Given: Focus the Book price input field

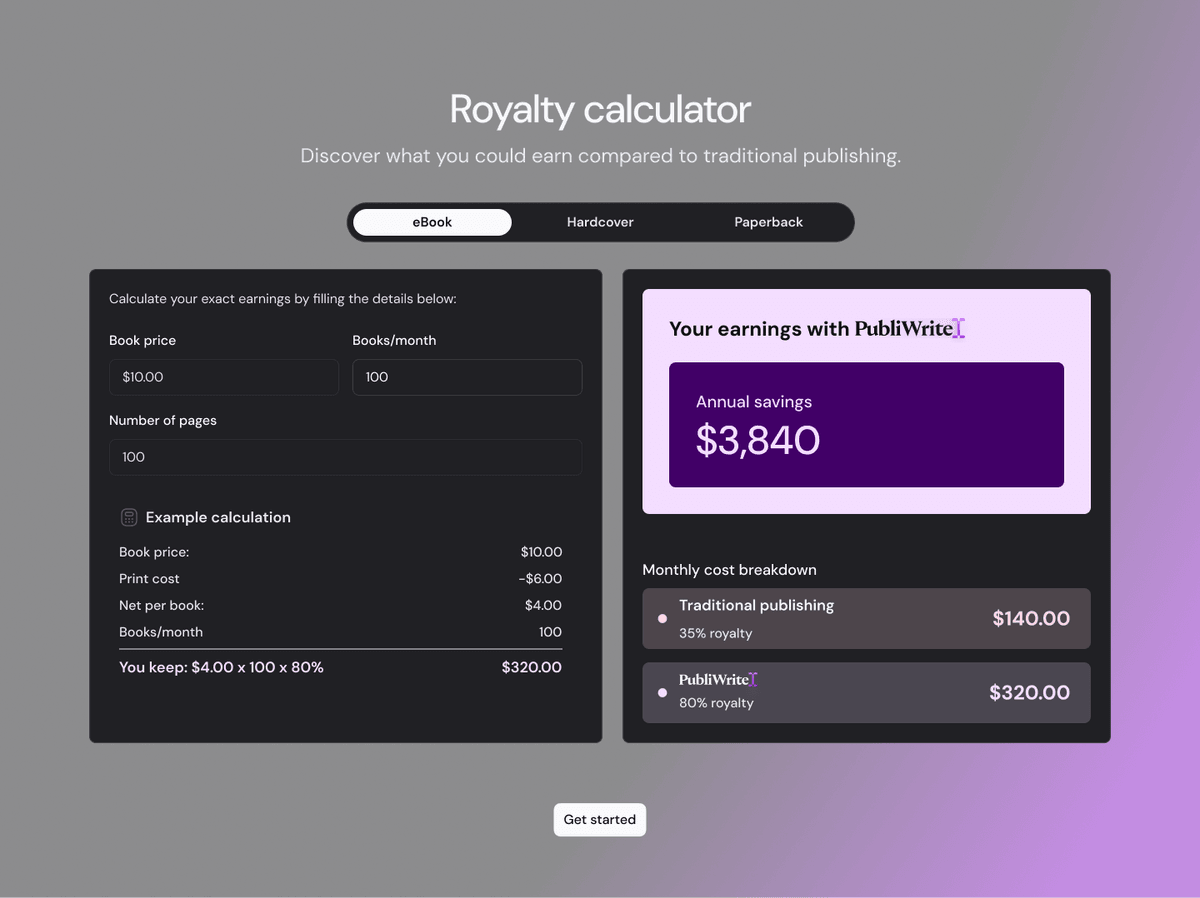Looking at the screenshot, I should [x=224, y=377].
